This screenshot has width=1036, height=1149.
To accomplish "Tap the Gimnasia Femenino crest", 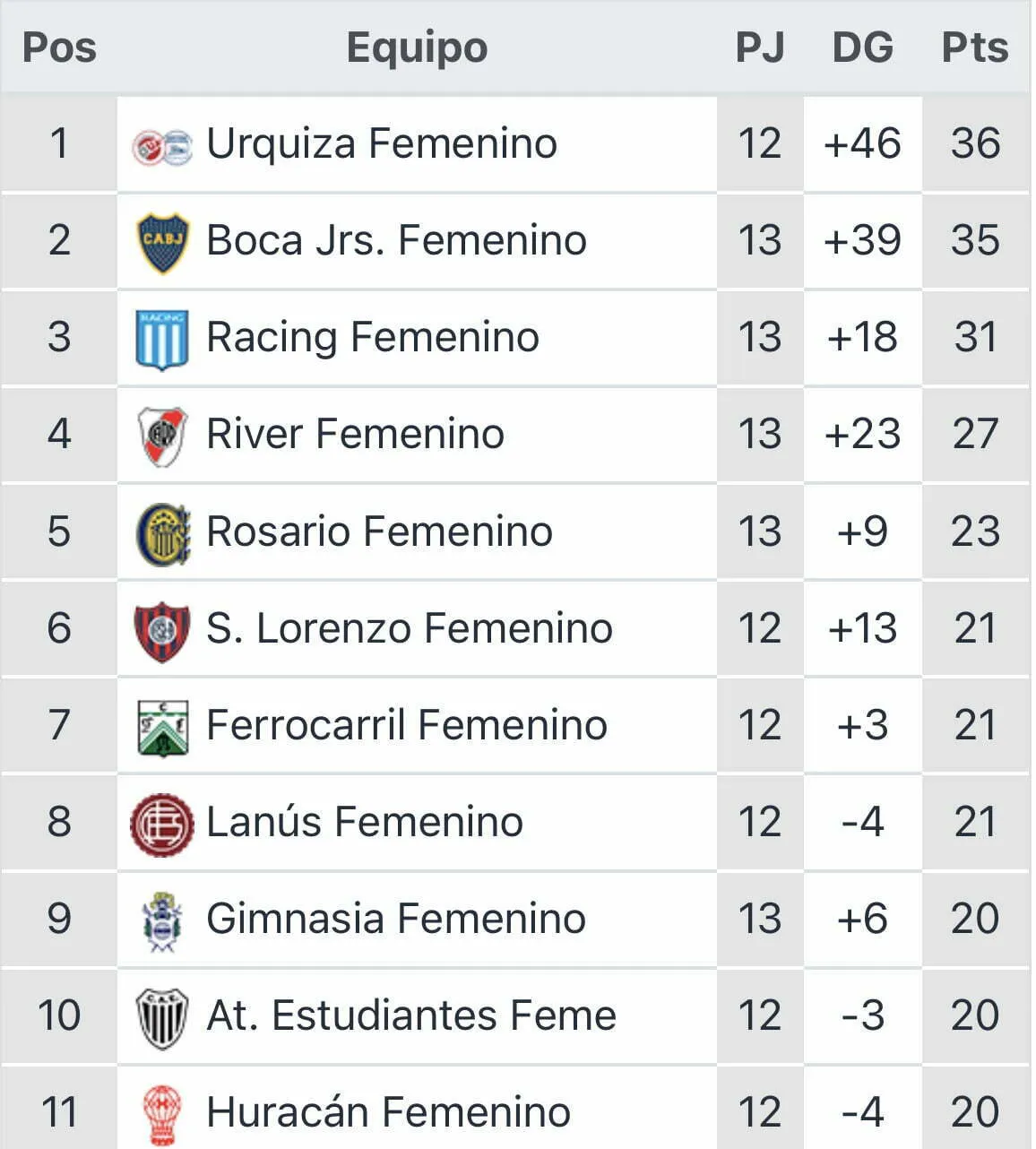I will [x=162, y=920].
